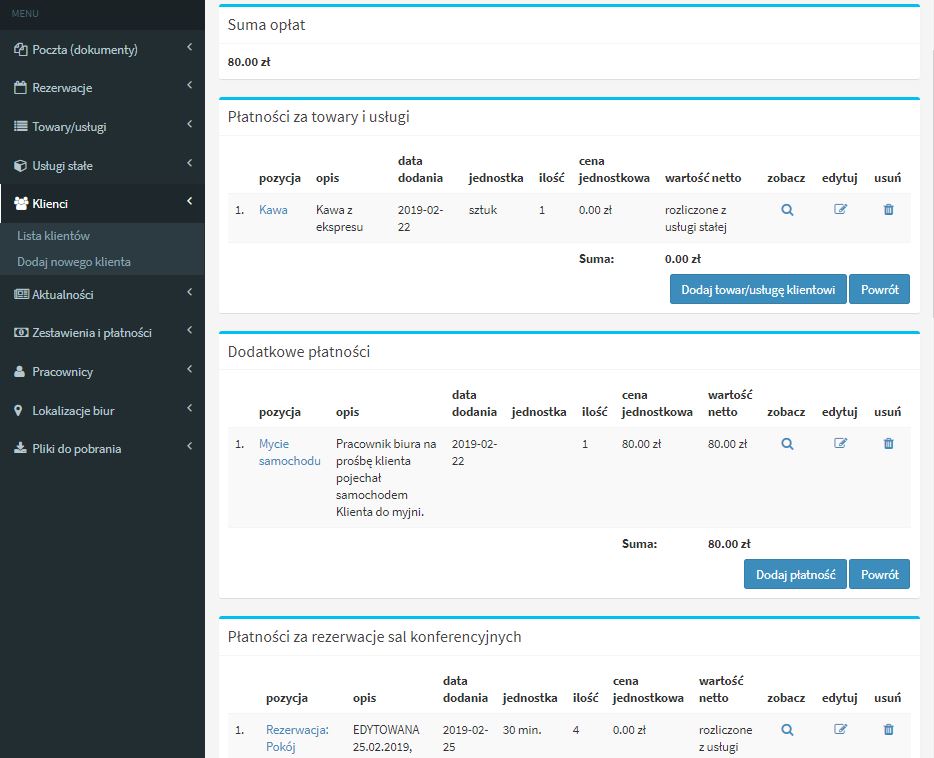Click the Rezerwacje calendar icon
The height and width of the screenshot is (758, 934).
20,88
